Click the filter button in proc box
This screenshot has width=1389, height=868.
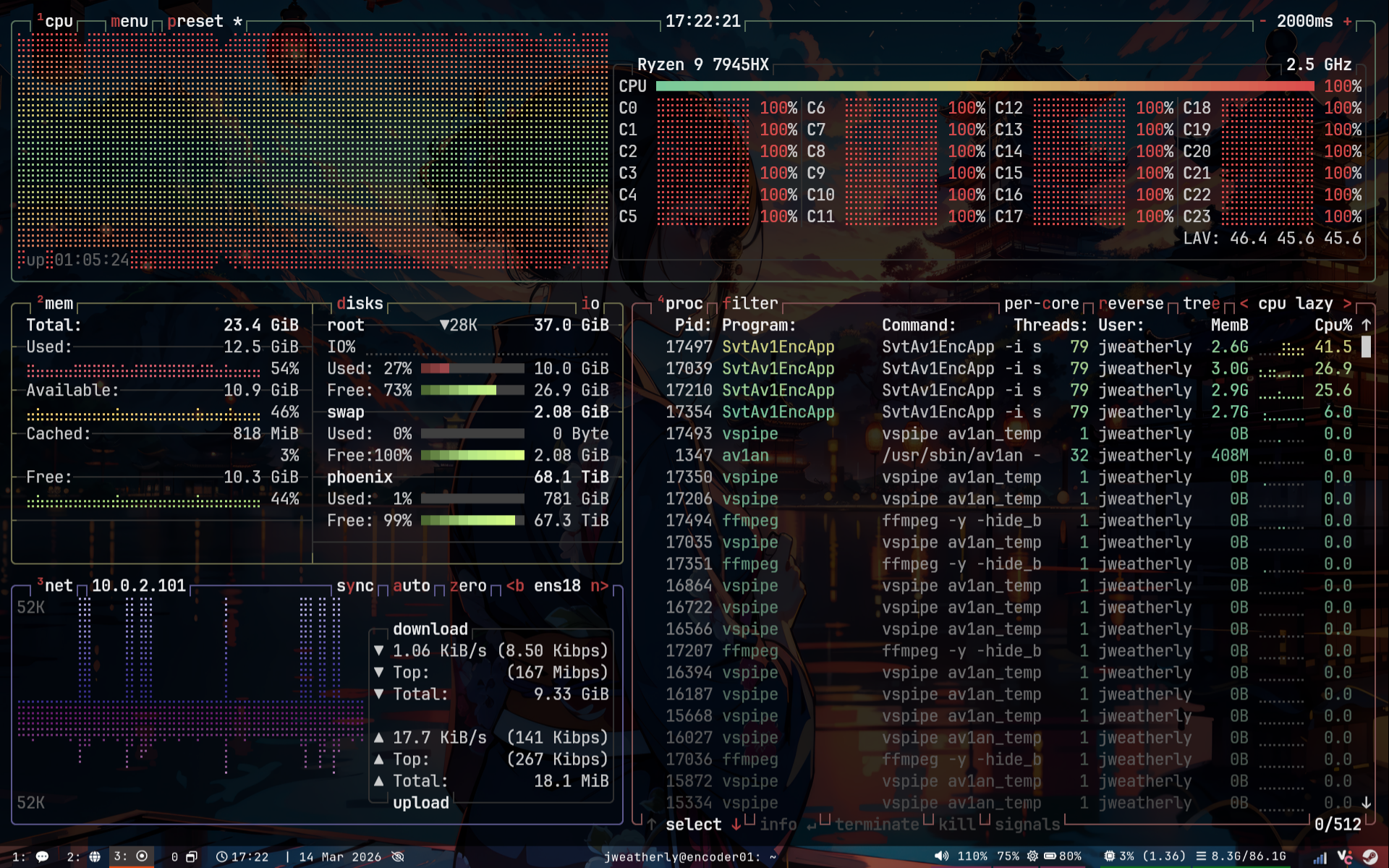[x=749, y=304]
